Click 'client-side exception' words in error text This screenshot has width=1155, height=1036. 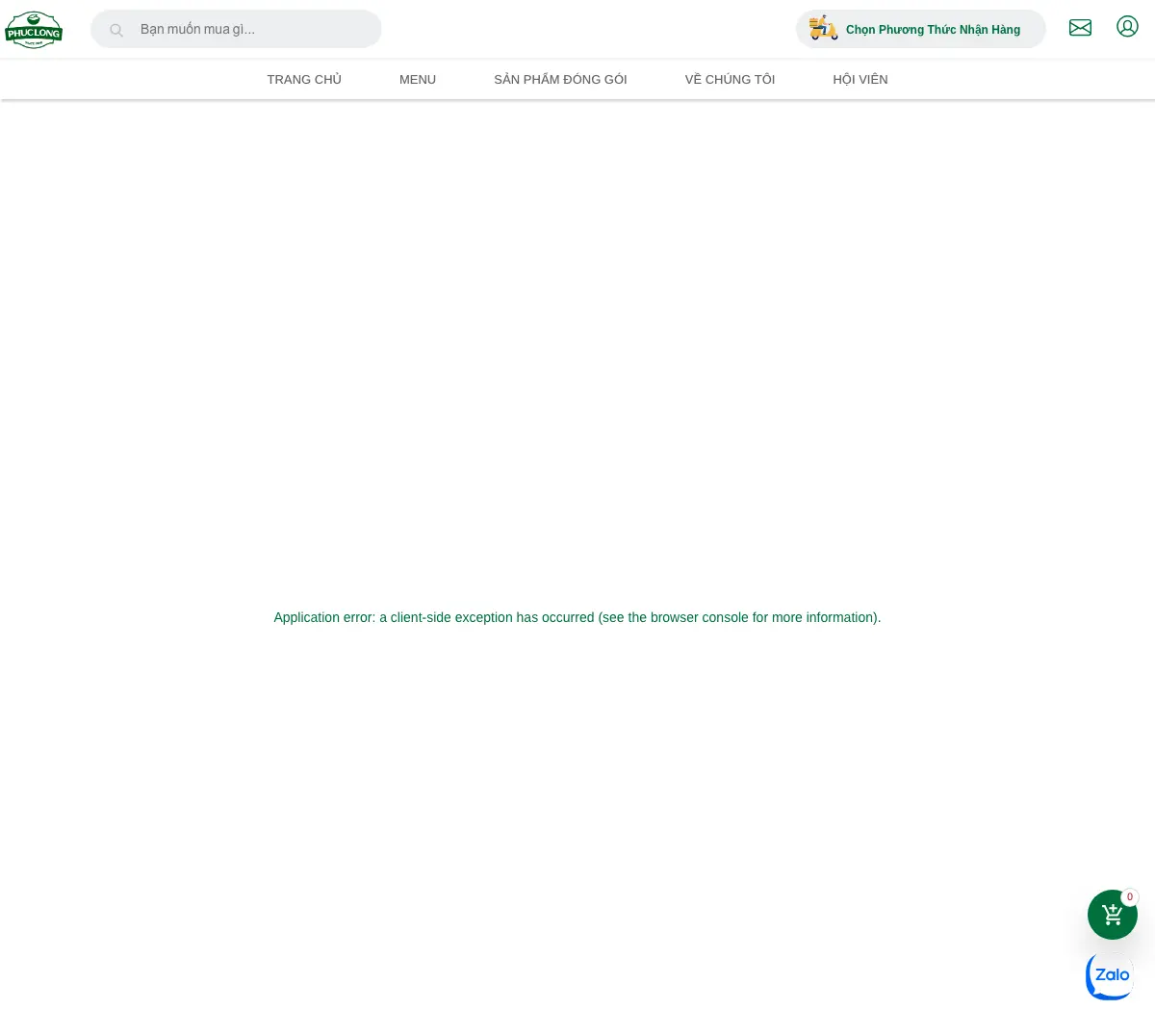(x=451, y=617)
